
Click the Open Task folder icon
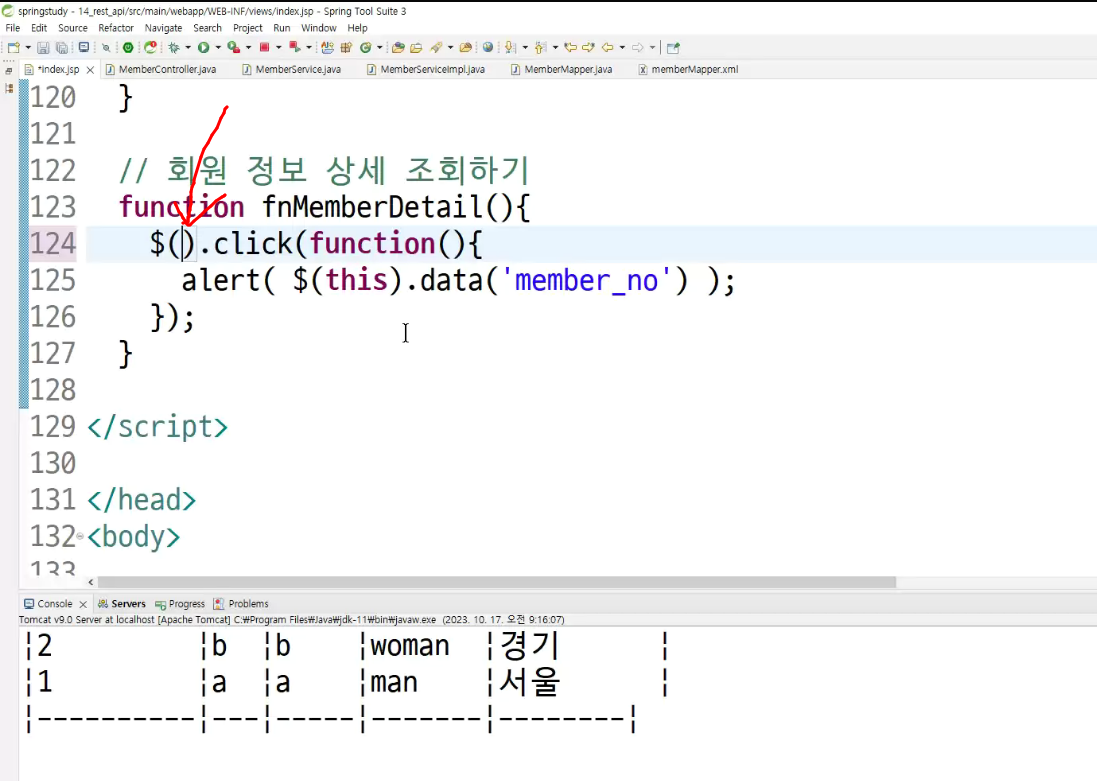416,48
